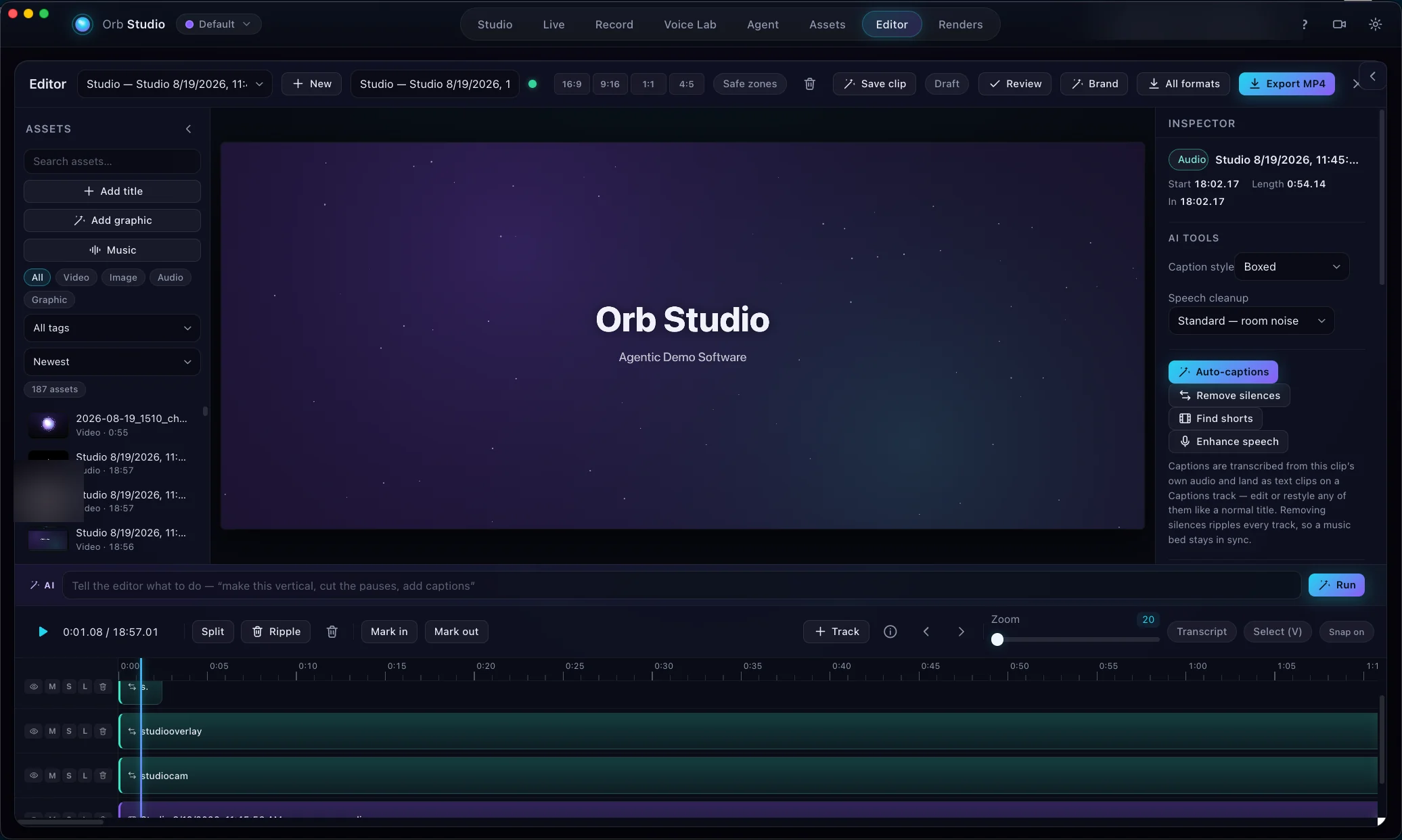Click the camera icon in top bar

tap(1339, 24)
